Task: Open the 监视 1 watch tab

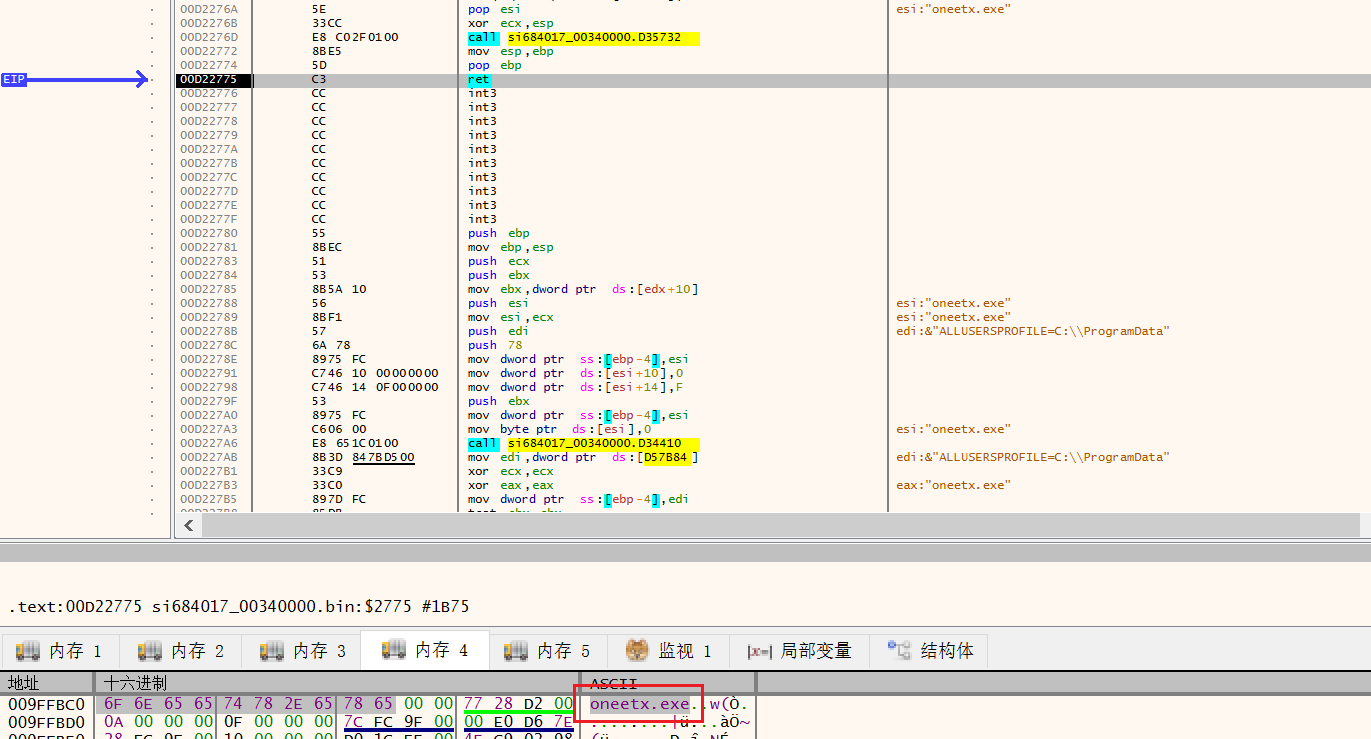Action: click(669, 651)
